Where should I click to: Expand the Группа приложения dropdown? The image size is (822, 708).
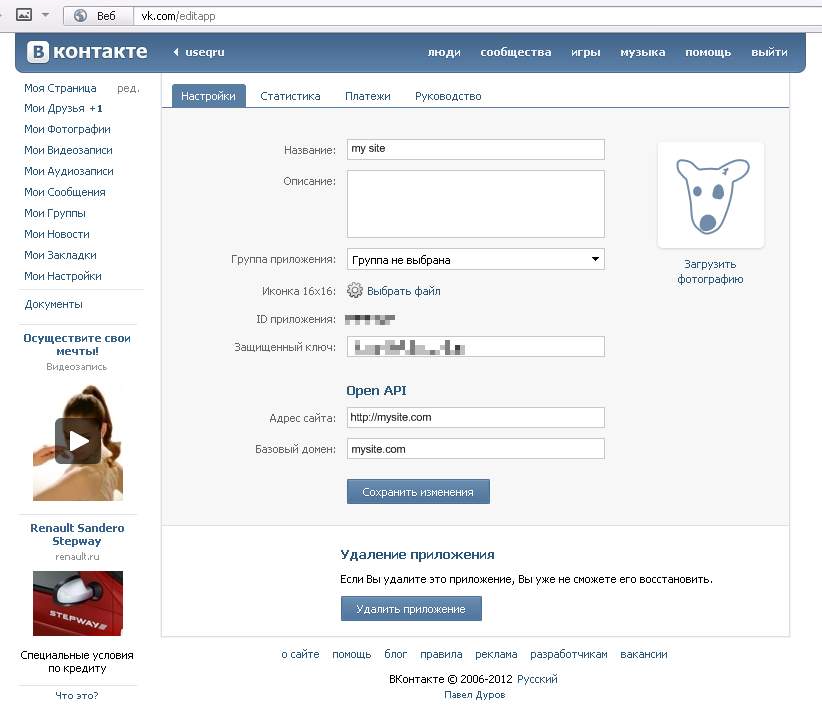pos(475,259)
